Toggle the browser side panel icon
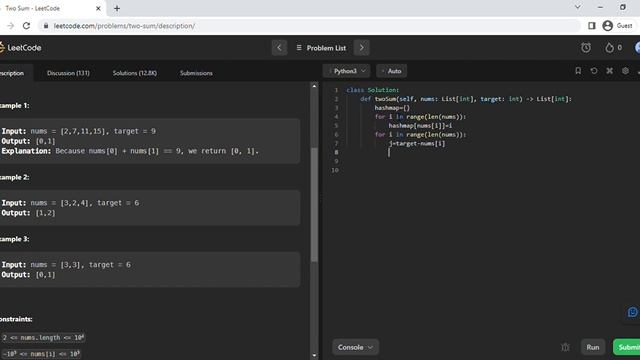The height and width of the screenshot is (360, 640). click(x=591, y=26)
